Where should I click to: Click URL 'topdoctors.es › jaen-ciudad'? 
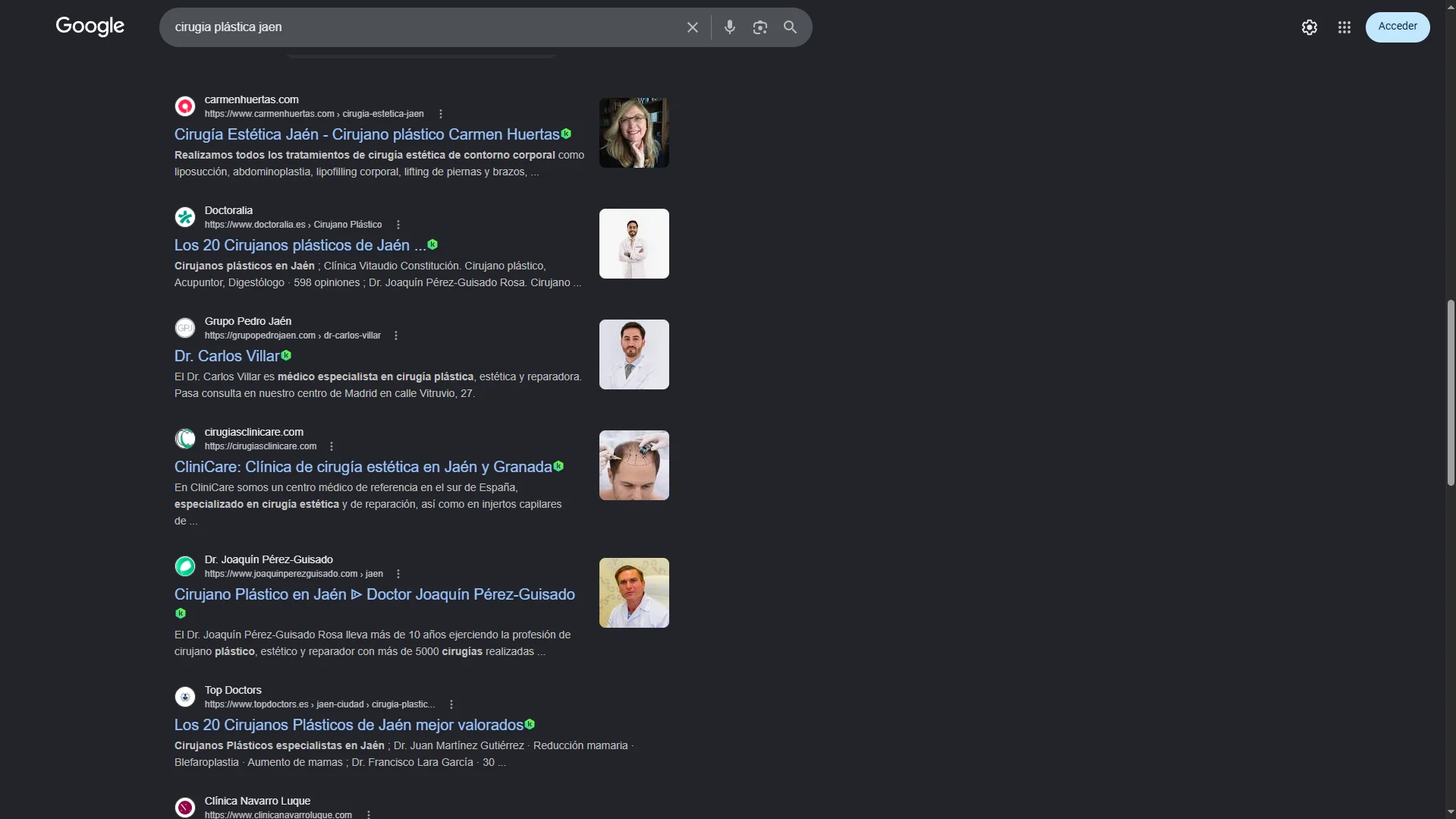pos(319,704)
